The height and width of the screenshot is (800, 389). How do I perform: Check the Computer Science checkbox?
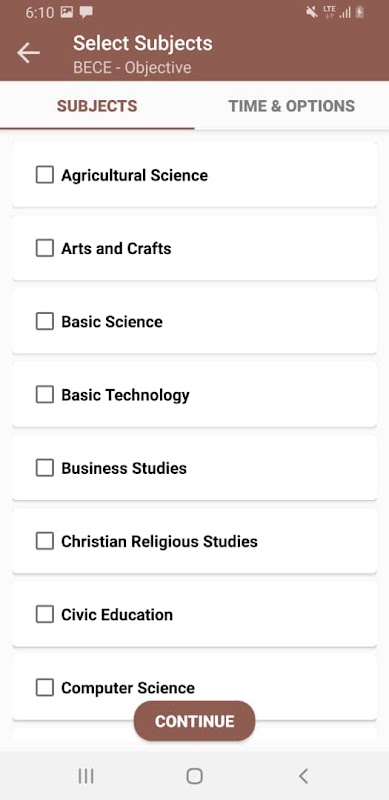(44, 688)
